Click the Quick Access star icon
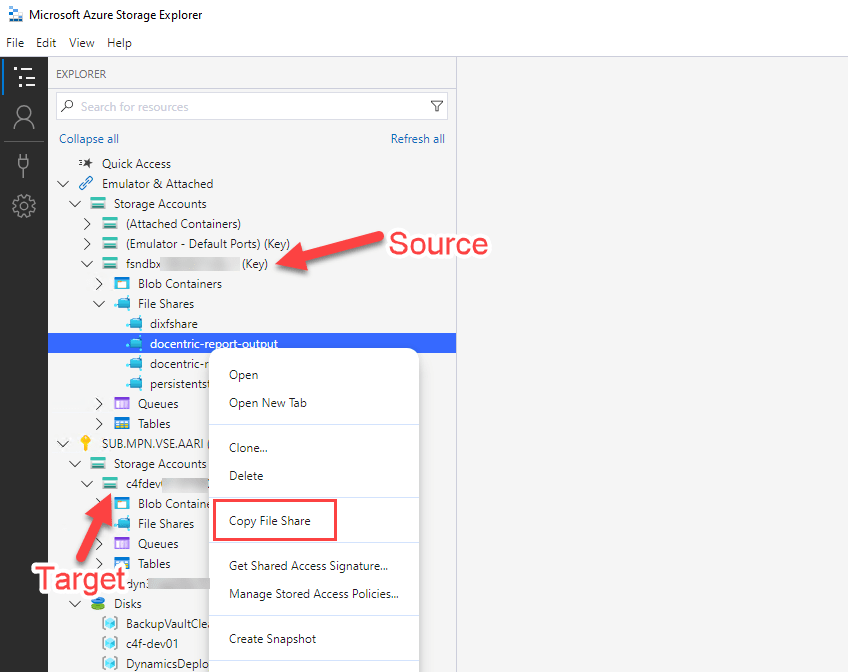 click(x=85, y=163)
